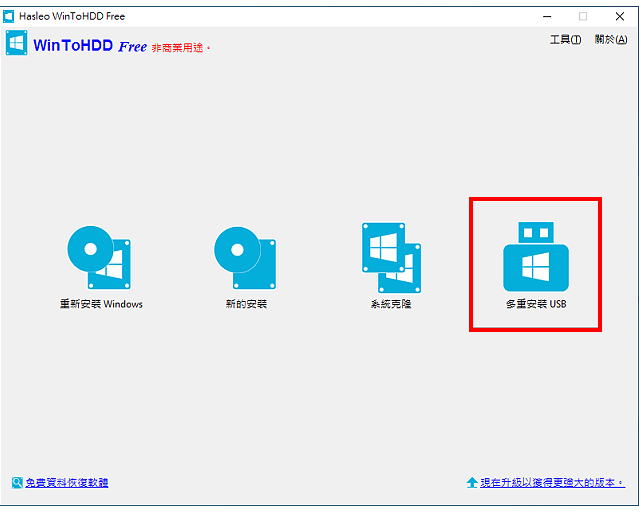Select the 新的安裝 new installation icon

point(245,258)
